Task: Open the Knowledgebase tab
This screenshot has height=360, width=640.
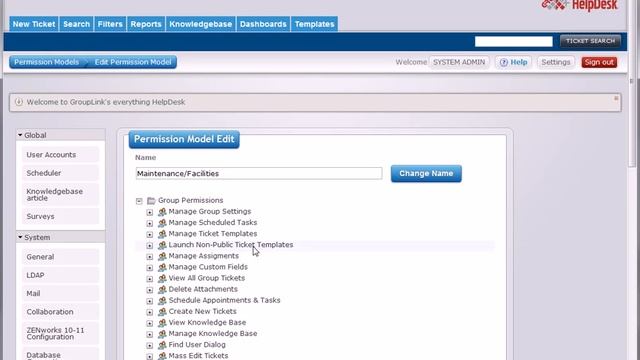Action: (201, 24)
